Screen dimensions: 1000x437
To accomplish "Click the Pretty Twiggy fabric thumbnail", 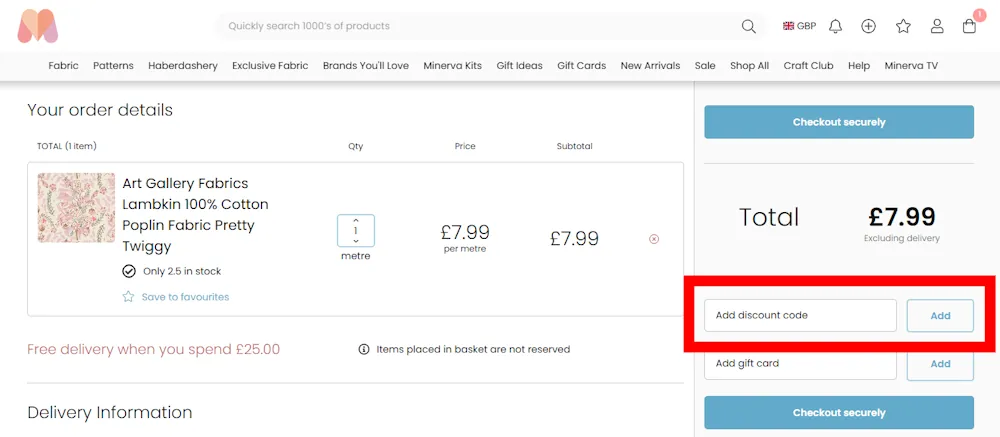I will (70, 208).
